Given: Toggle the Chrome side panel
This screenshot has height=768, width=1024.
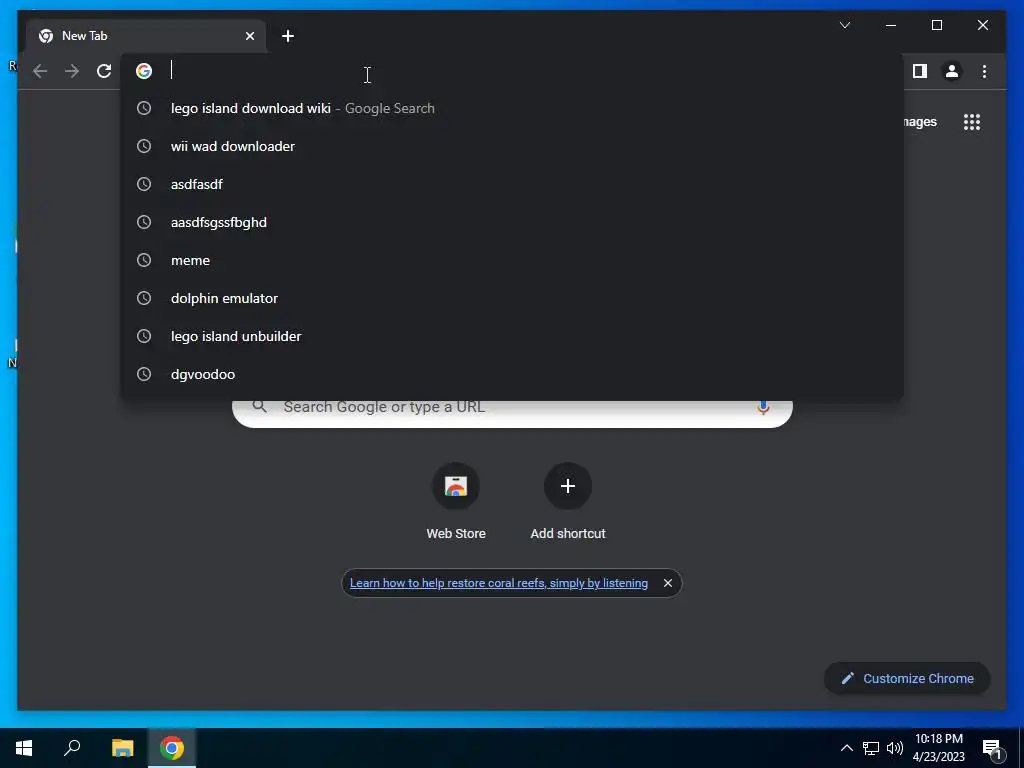Looking at the screenshot, I should point(920,71).
